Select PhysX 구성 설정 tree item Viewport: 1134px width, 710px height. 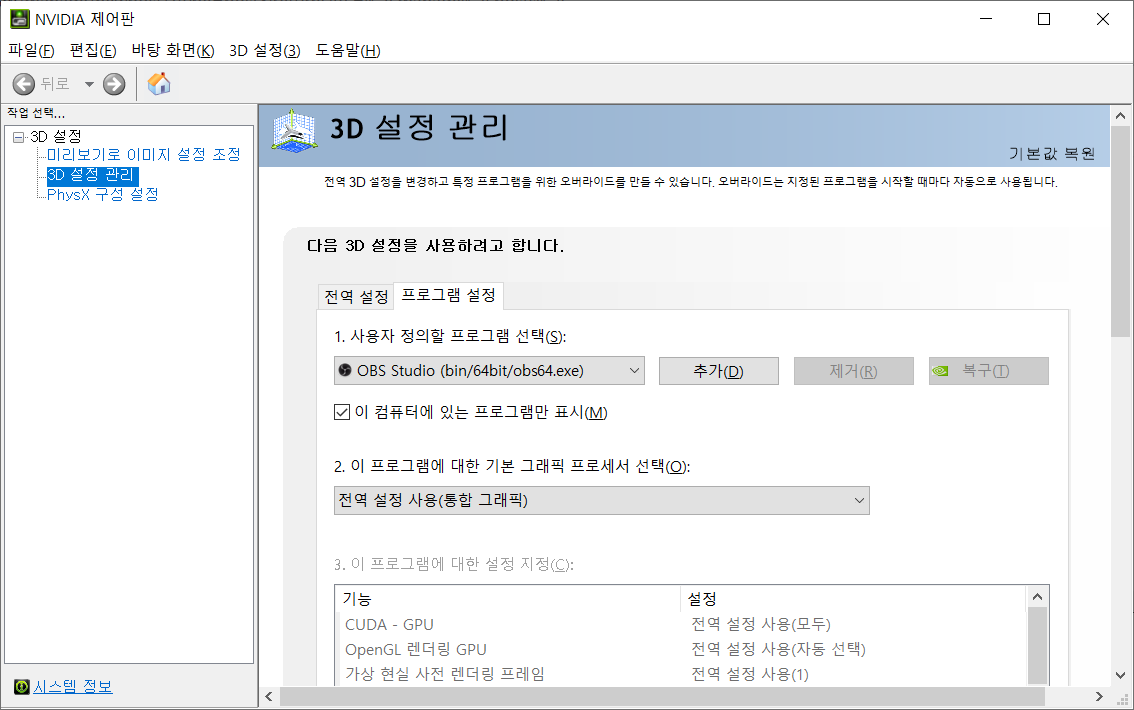(103, 194)
